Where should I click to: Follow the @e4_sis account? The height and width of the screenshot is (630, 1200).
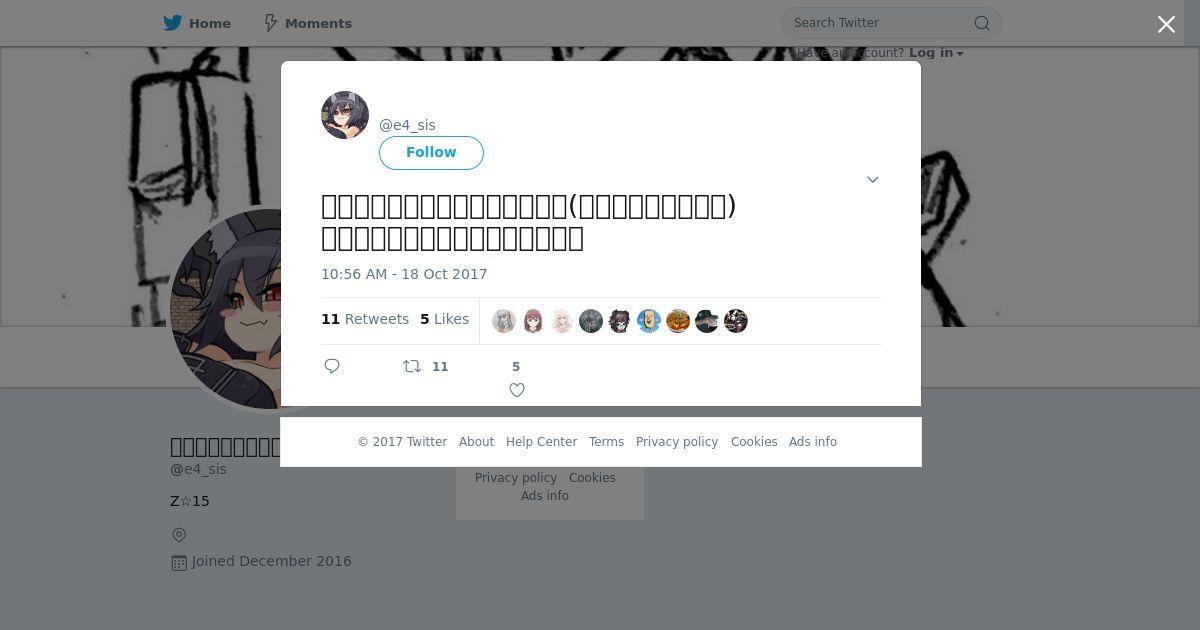coord(431,152)
